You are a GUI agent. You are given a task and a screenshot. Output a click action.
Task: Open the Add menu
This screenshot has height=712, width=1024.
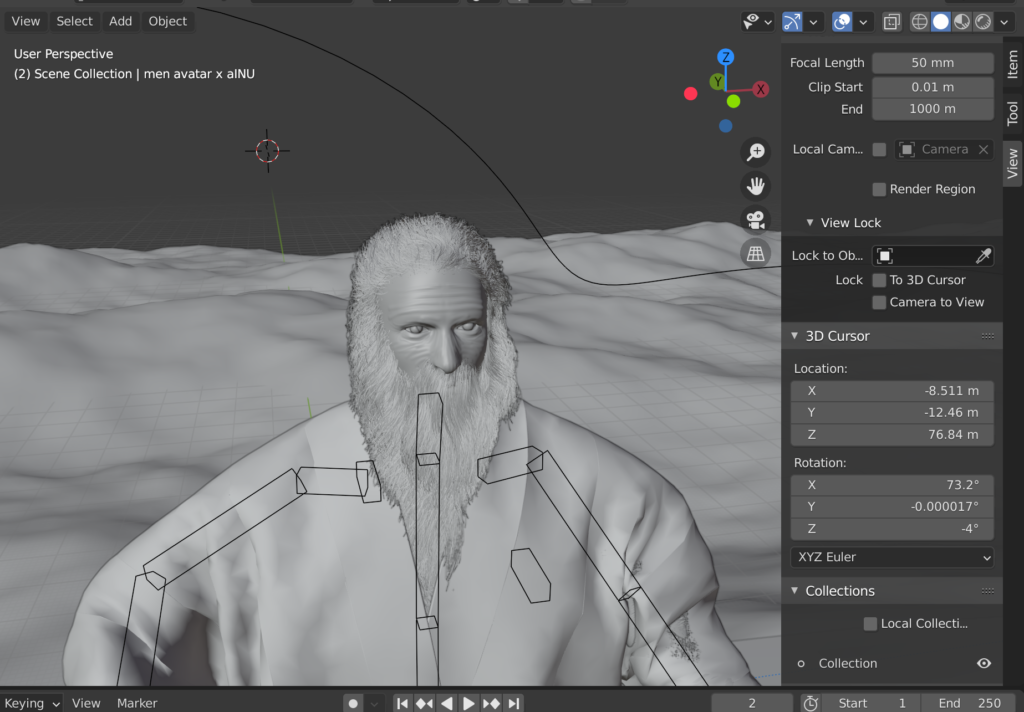point(120,21)
